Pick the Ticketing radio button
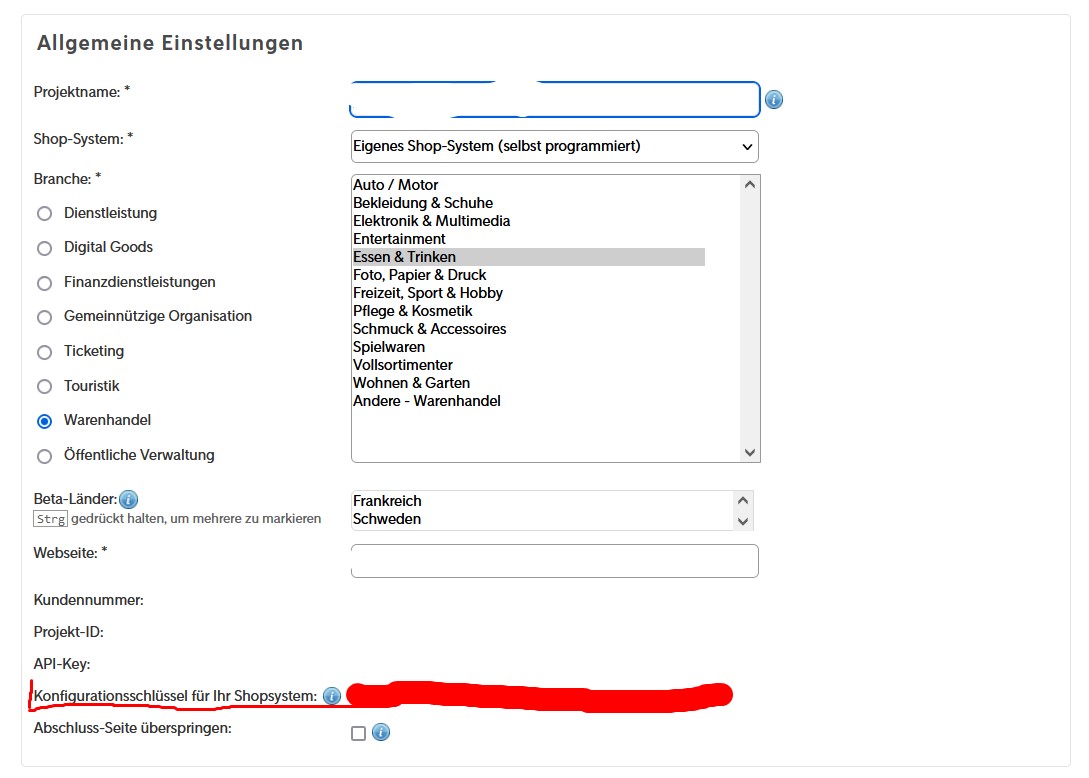The height and width of the screenshot is (778, 1089). click(x=44, y=352)
